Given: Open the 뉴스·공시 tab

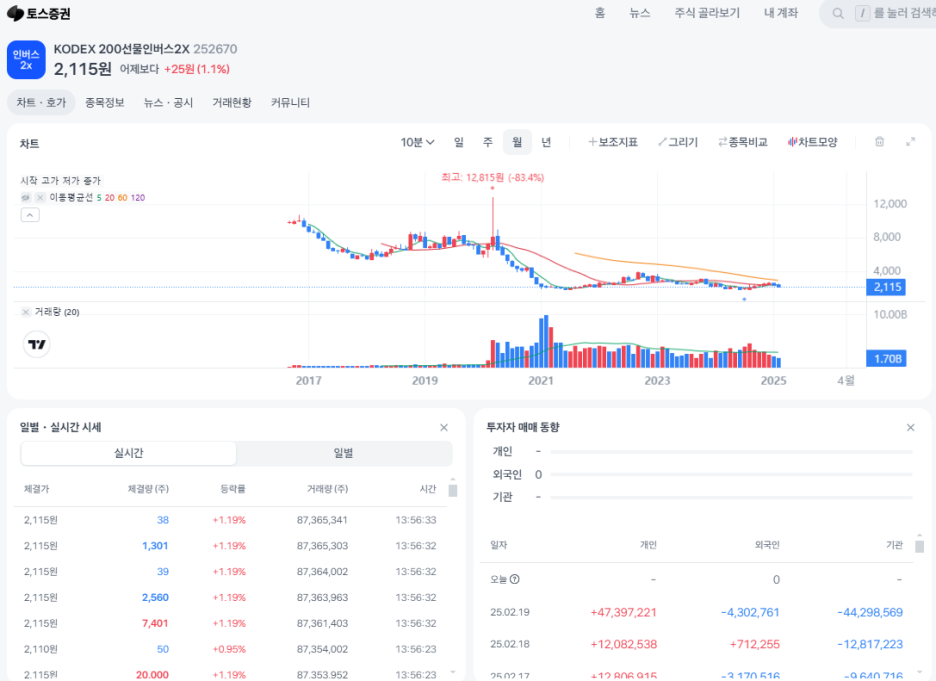Looking at the screenshot, I should [168, 103].
